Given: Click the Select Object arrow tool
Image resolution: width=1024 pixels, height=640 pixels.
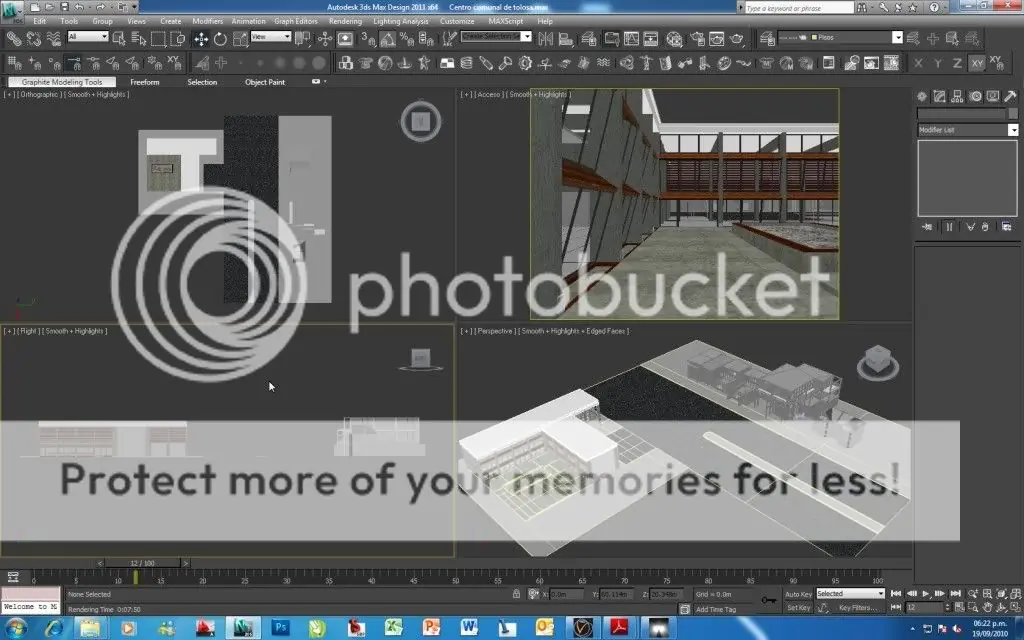Looking at the screenshot, I should click(119, 39).
